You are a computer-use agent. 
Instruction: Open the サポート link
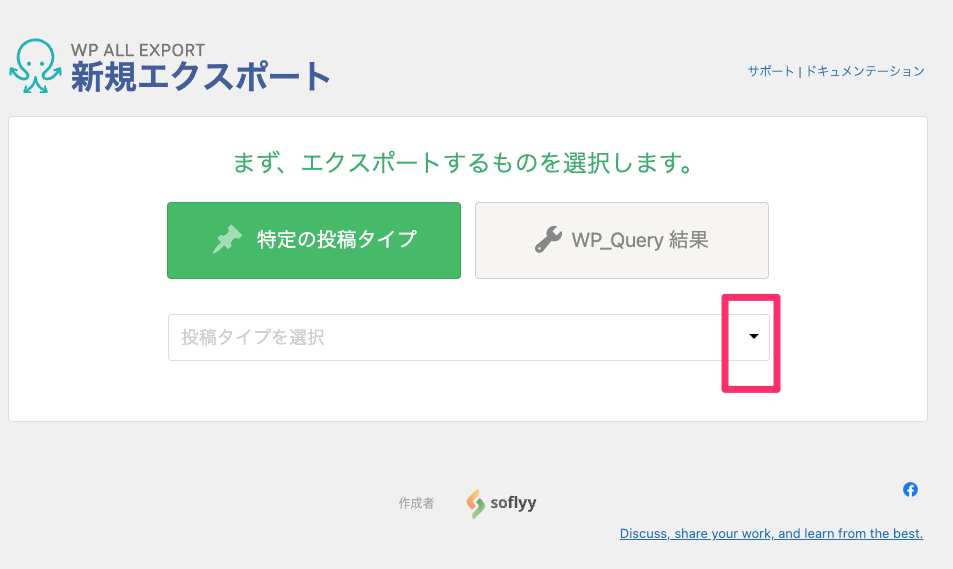coord(771,71)
